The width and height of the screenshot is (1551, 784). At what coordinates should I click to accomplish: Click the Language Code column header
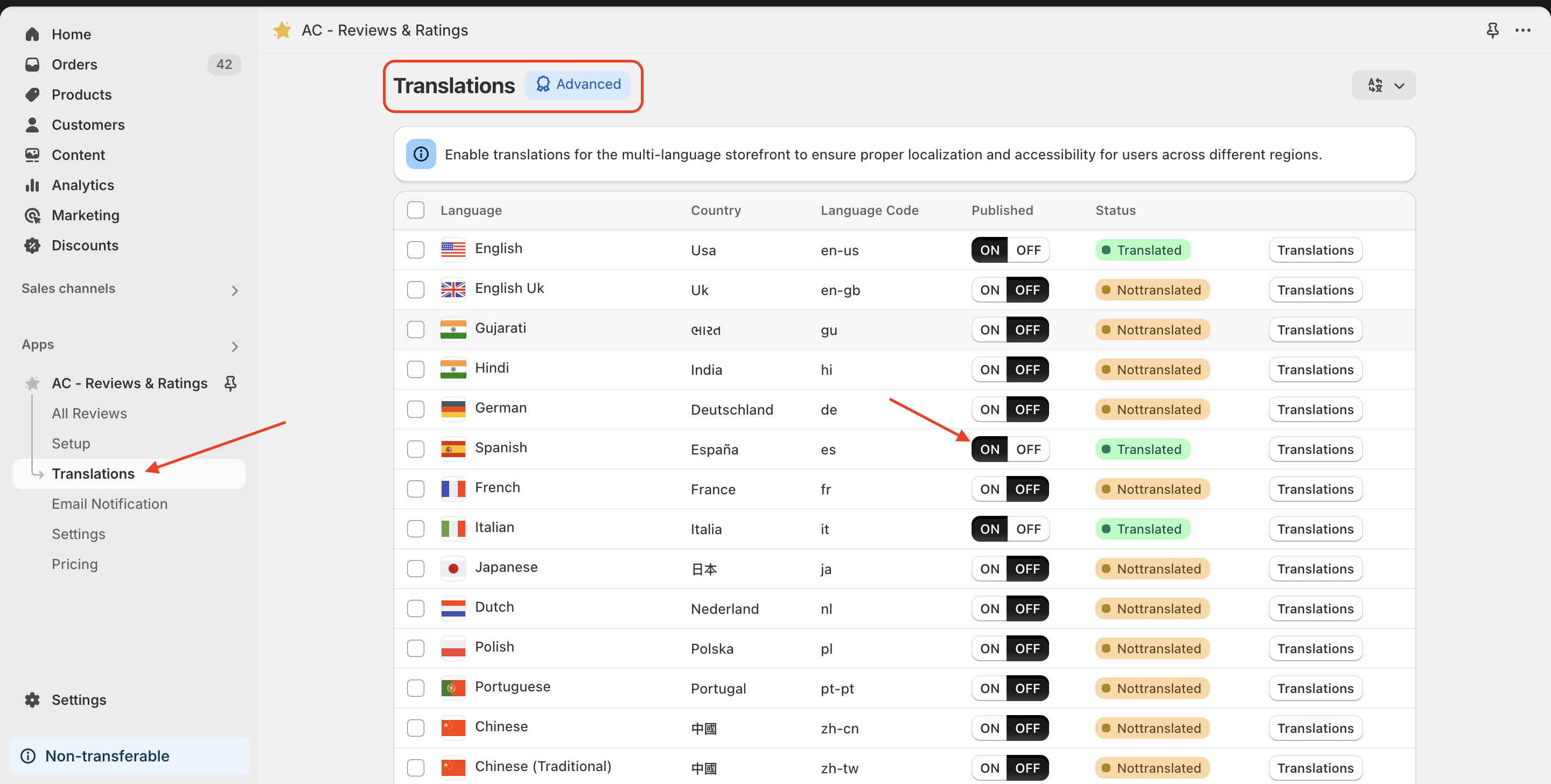tap(869, 210)
